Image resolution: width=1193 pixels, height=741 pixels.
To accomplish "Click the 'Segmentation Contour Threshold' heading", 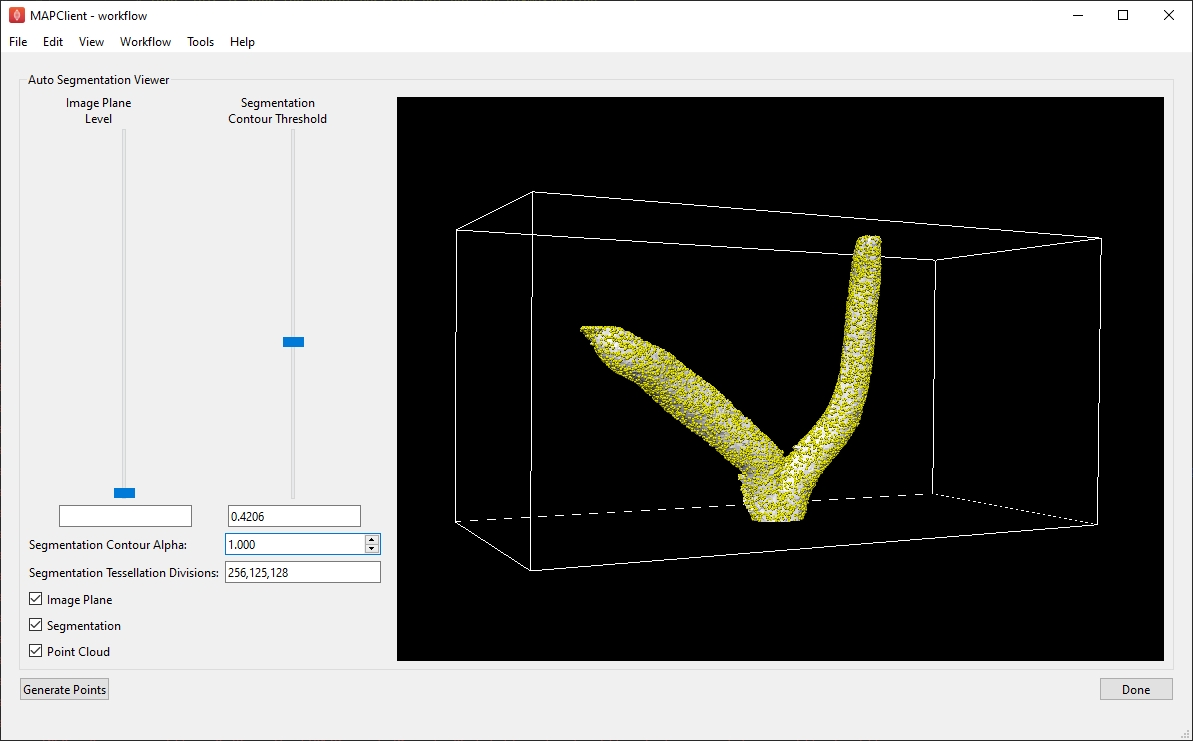I will tap(278, 111).
